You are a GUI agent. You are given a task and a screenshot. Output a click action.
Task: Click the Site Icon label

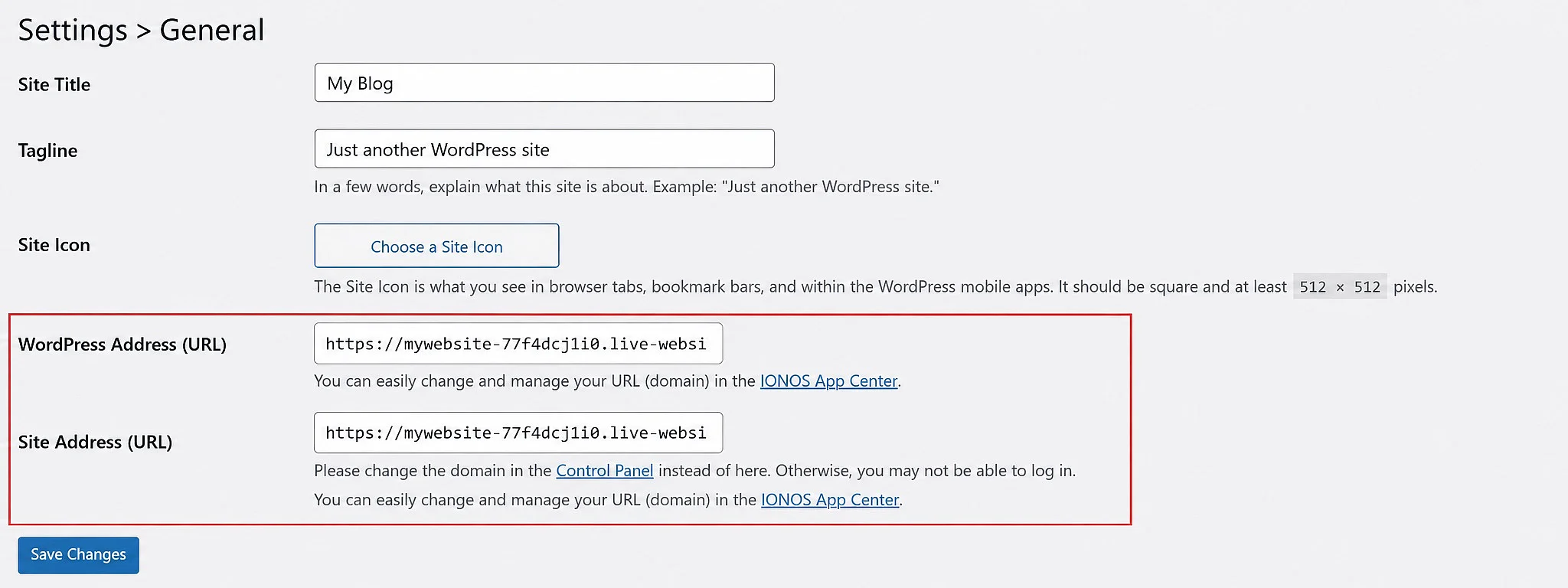tap(54, 245)
